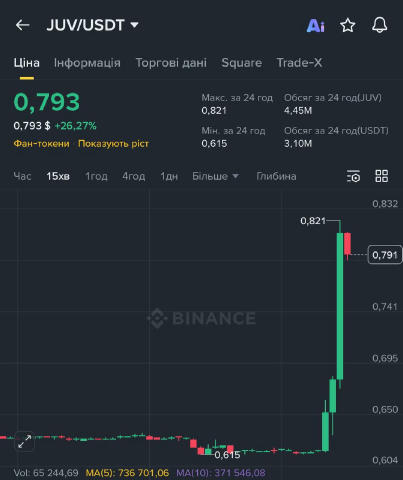Open the Фан-токени tag link

coord(41,144)
